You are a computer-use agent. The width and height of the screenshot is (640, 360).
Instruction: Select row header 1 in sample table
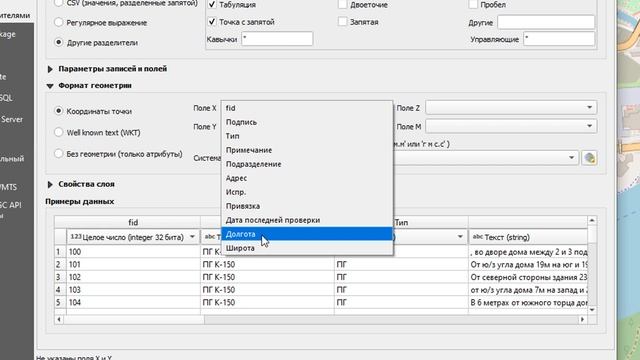tap(60, 252)
